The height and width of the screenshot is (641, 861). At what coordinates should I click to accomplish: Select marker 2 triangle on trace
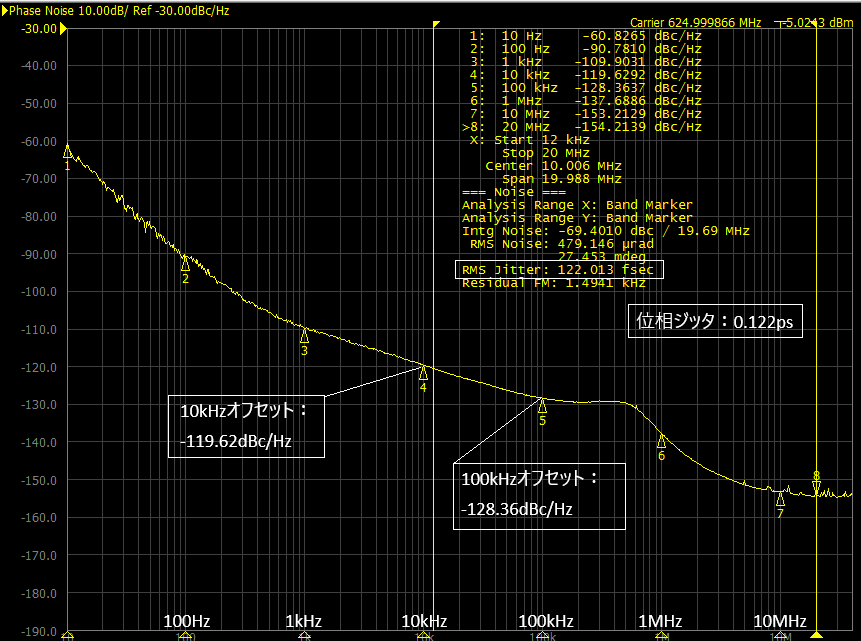coord(186,264)
